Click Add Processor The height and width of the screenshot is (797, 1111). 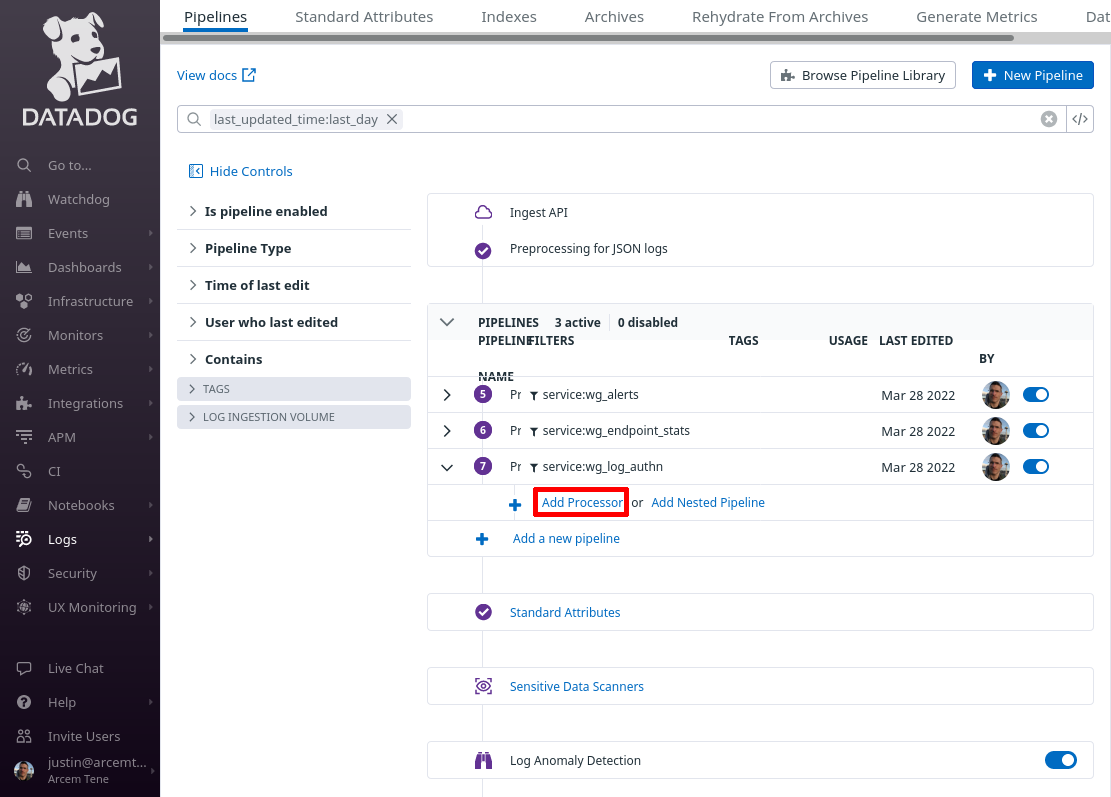point(582,502)
